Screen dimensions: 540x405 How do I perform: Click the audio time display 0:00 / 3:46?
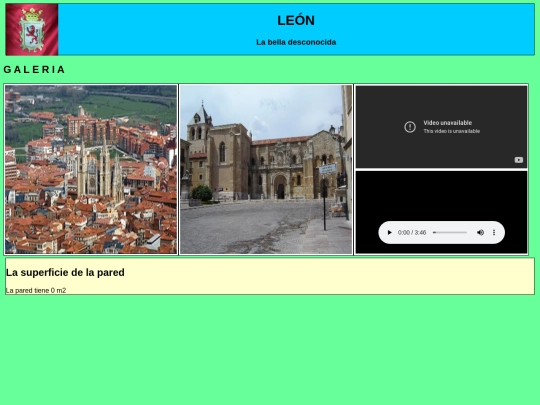(412, 232)
